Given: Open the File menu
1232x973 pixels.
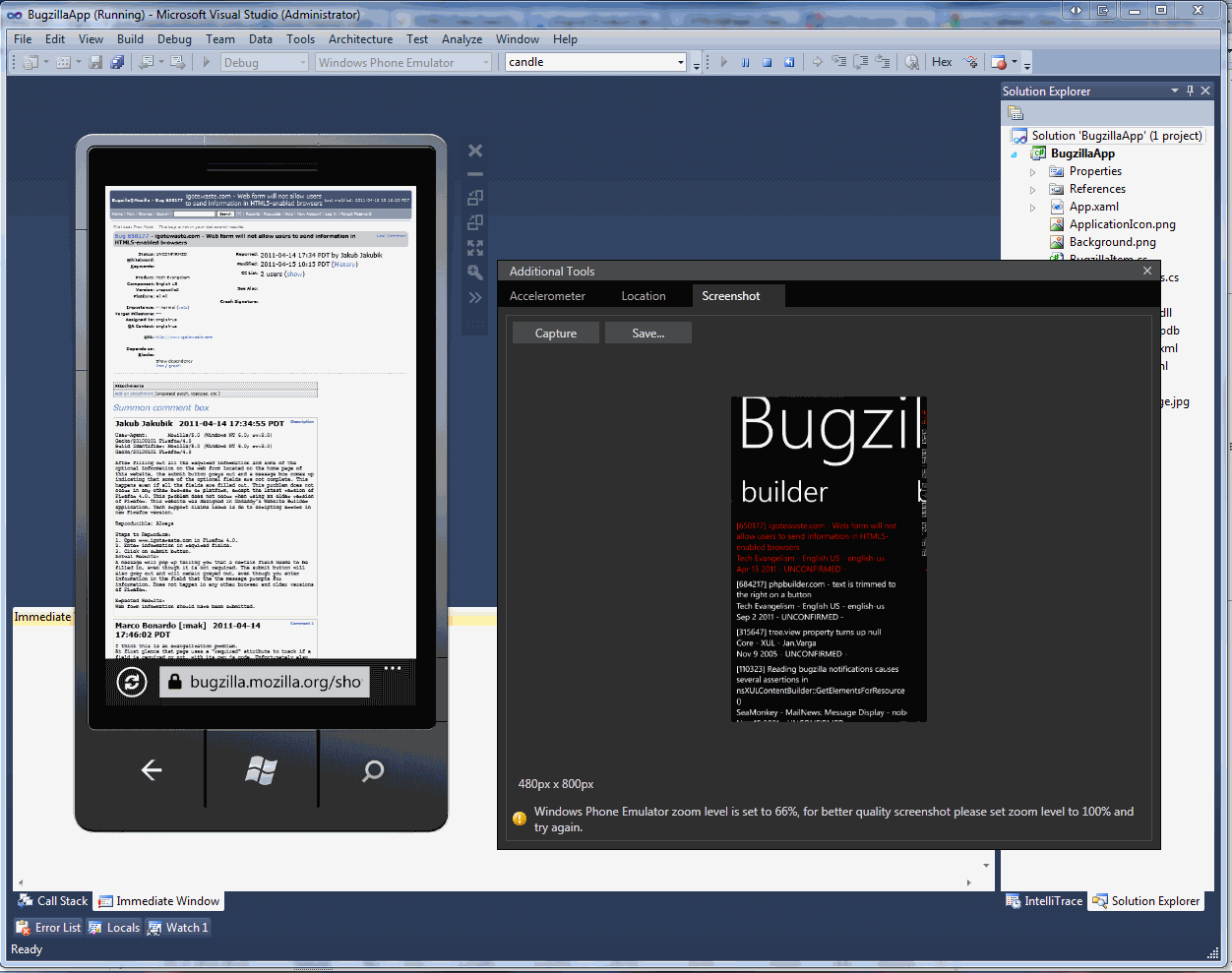Looking at the screenshot, I should click(x=23, y=39).
